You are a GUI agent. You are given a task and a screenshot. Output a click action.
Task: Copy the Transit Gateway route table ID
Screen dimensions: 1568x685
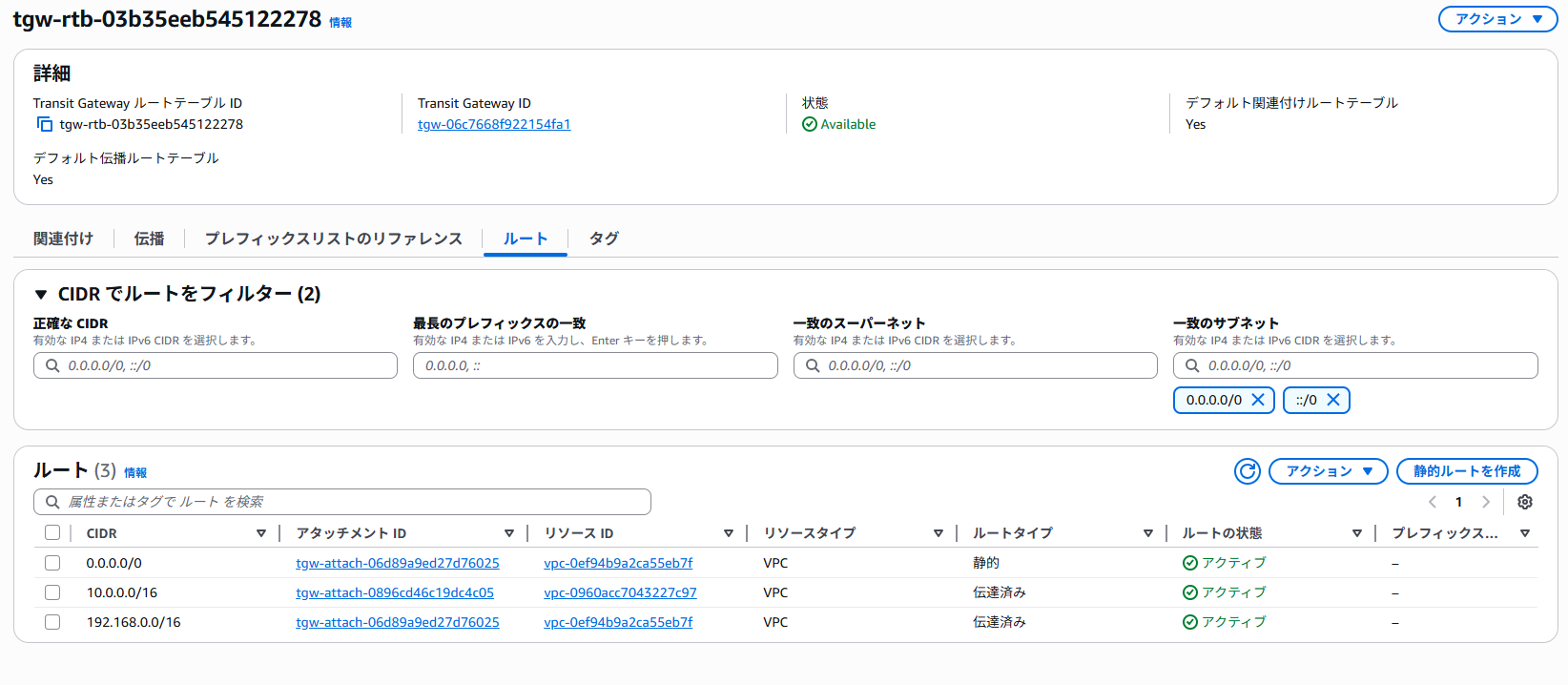coord(45,124)
